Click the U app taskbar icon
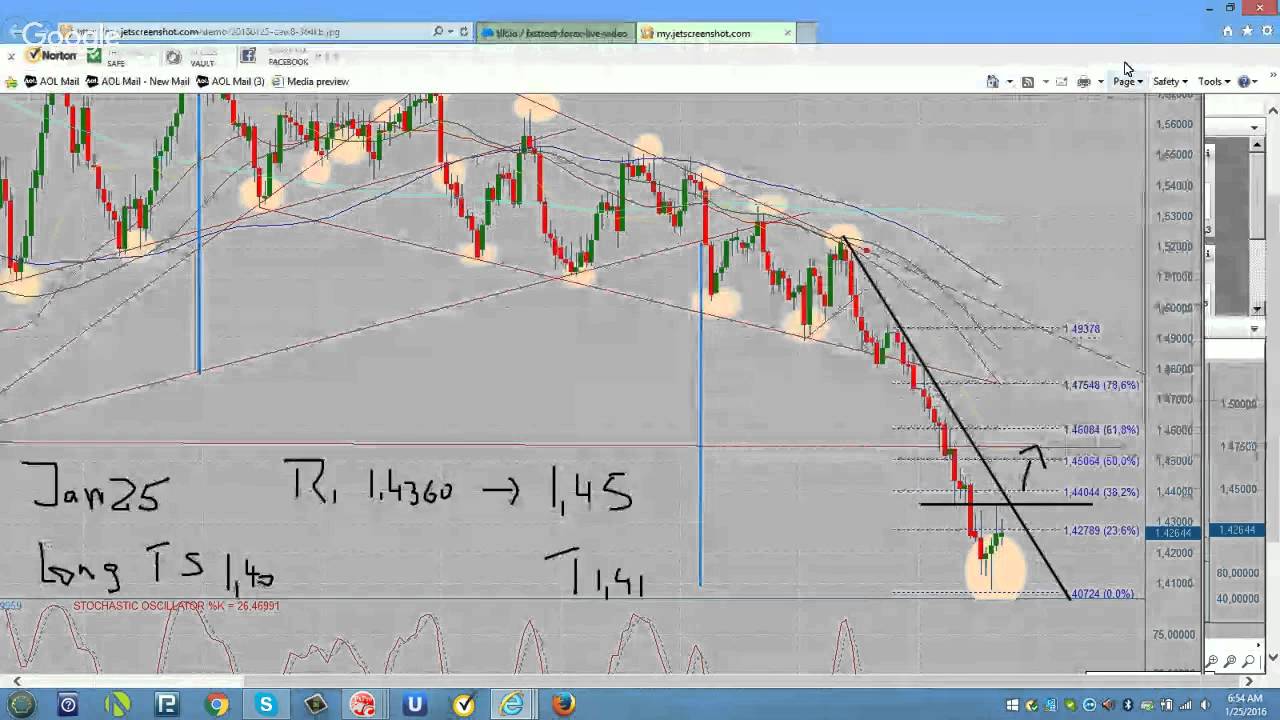 point(414,705)
